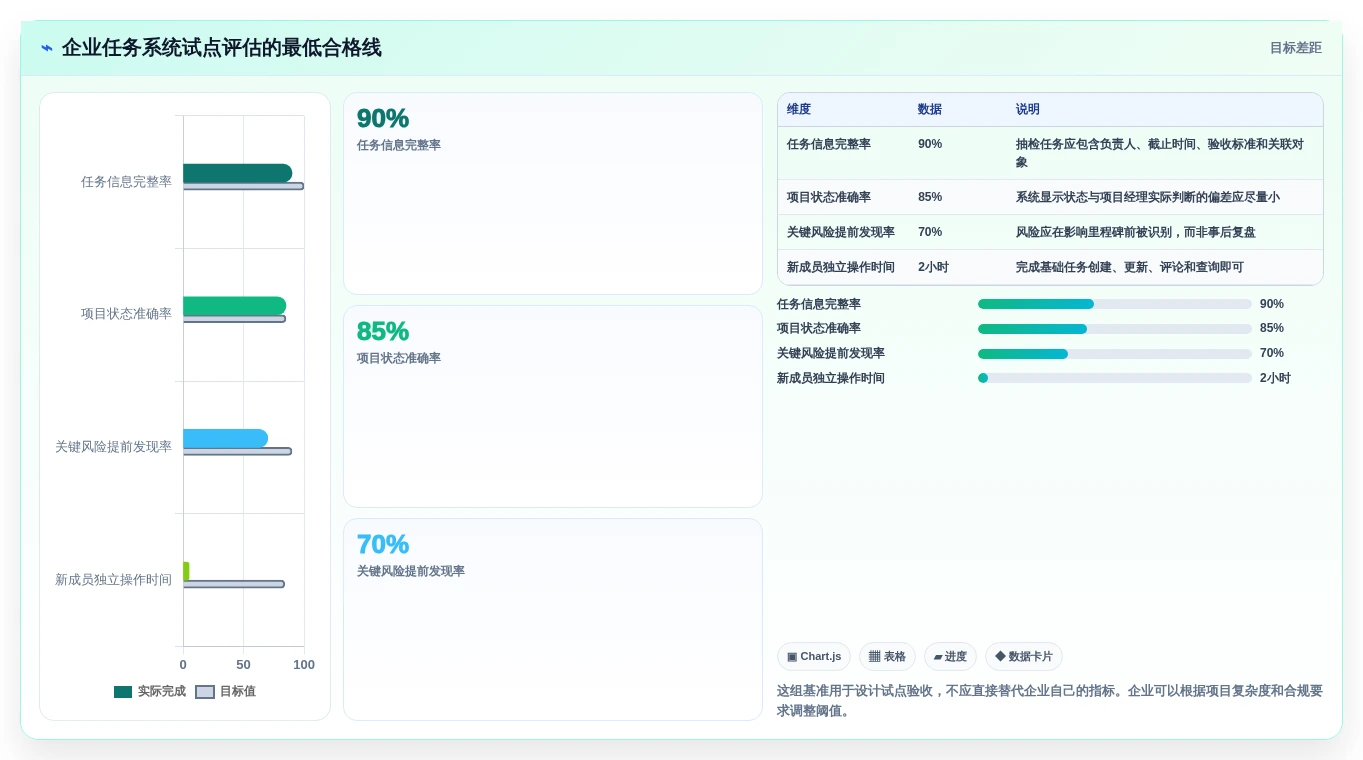
Task: Click the 新成员独立操作时间 target bar in chart
Action: (234, 584)
